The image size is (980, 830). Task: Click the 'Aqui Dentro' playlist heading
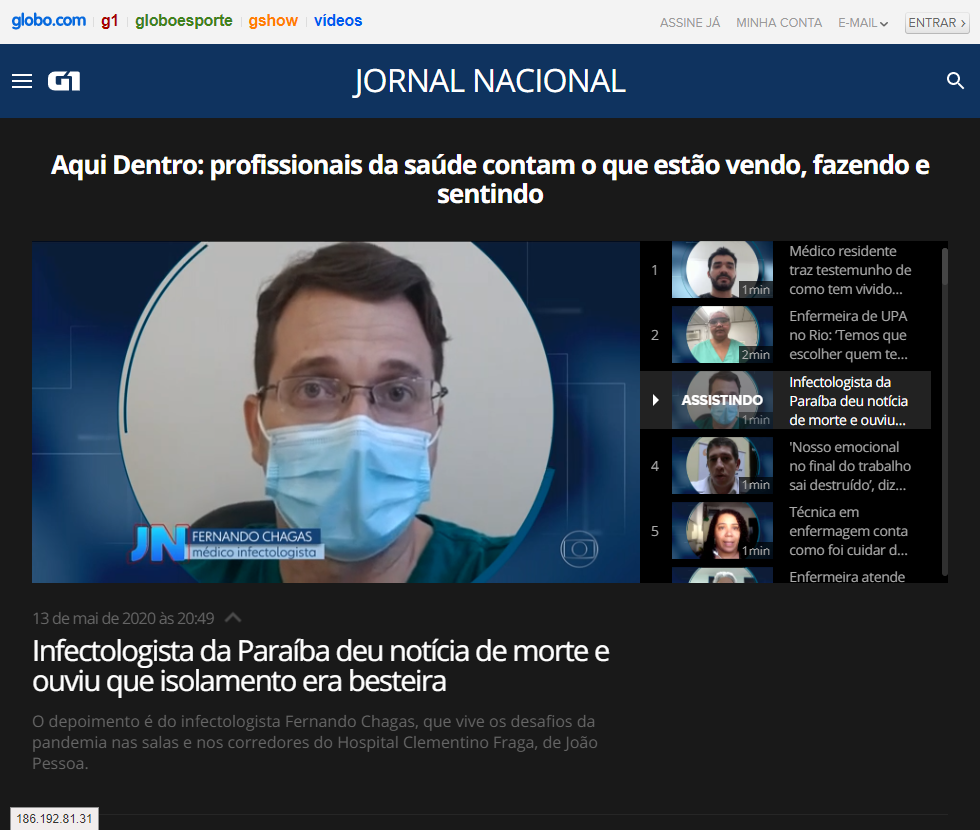[490, 179]
